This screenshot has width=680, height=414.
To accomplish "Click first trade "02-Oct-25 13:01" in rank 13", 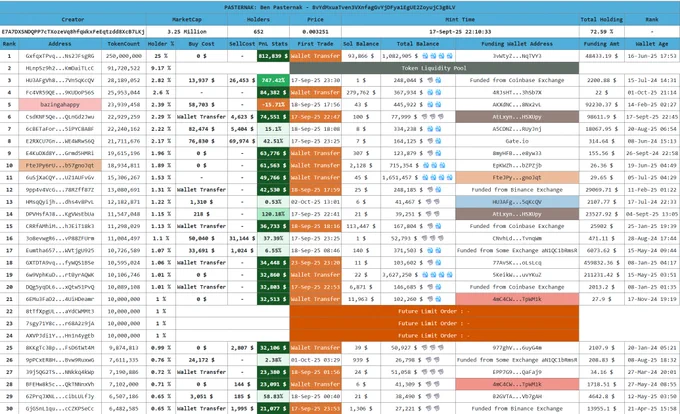I will (315, 202).
